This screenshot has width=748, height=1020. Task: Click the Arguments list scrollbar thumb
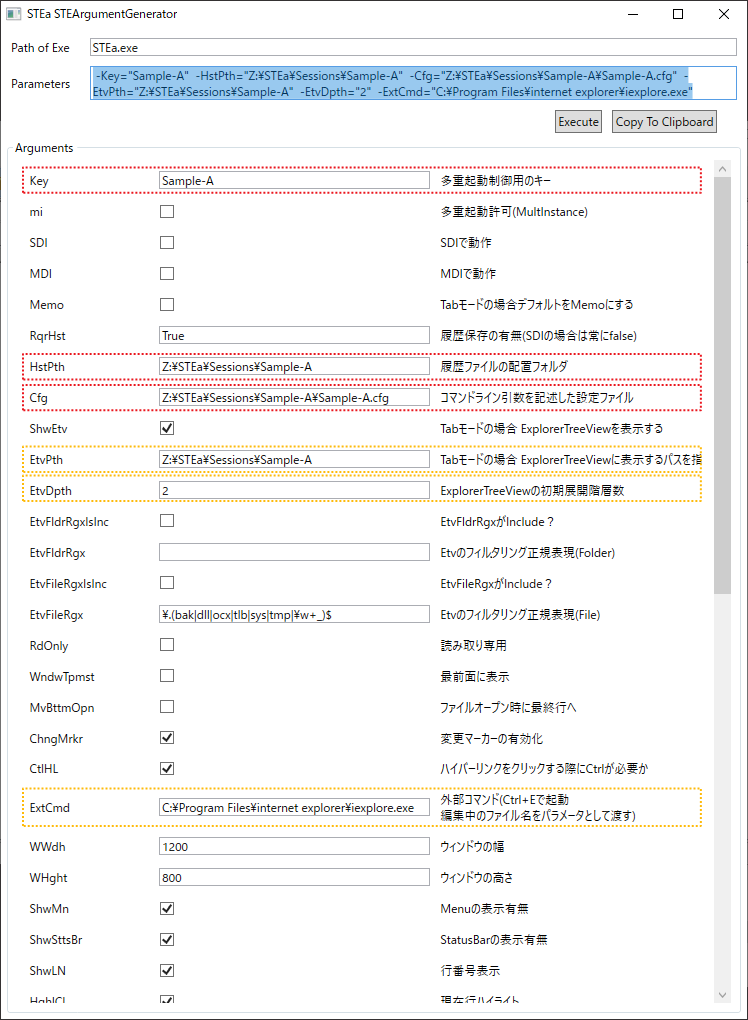click(722, 385)
